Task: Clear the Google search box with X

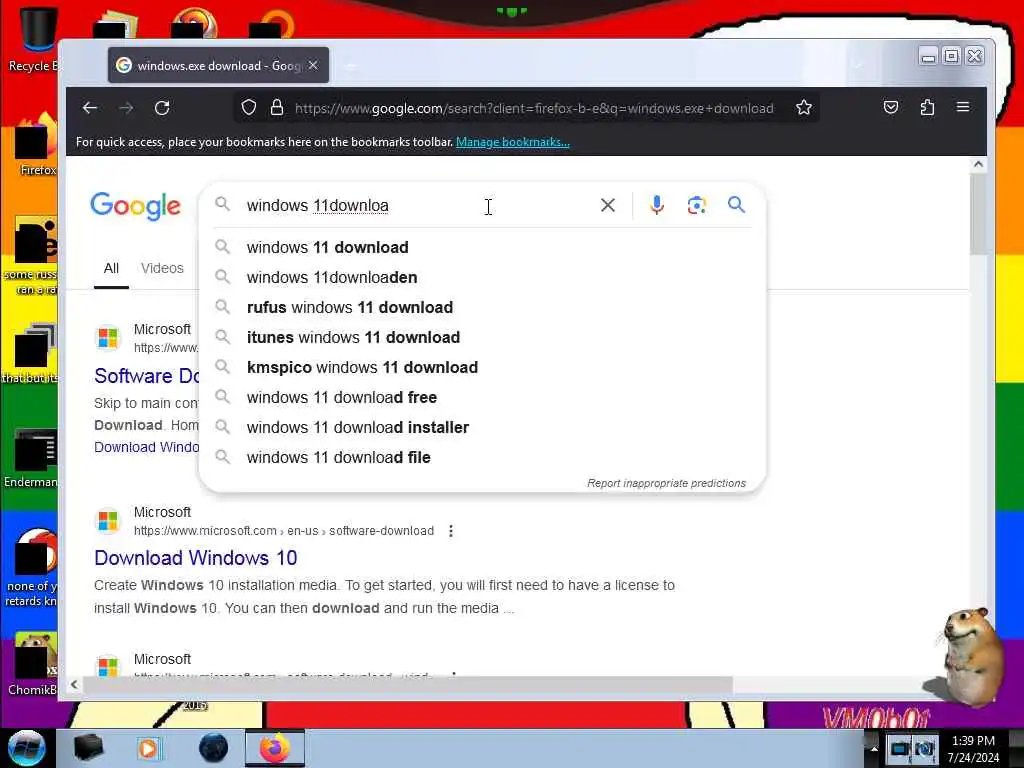Action: [x=607, y=205]
